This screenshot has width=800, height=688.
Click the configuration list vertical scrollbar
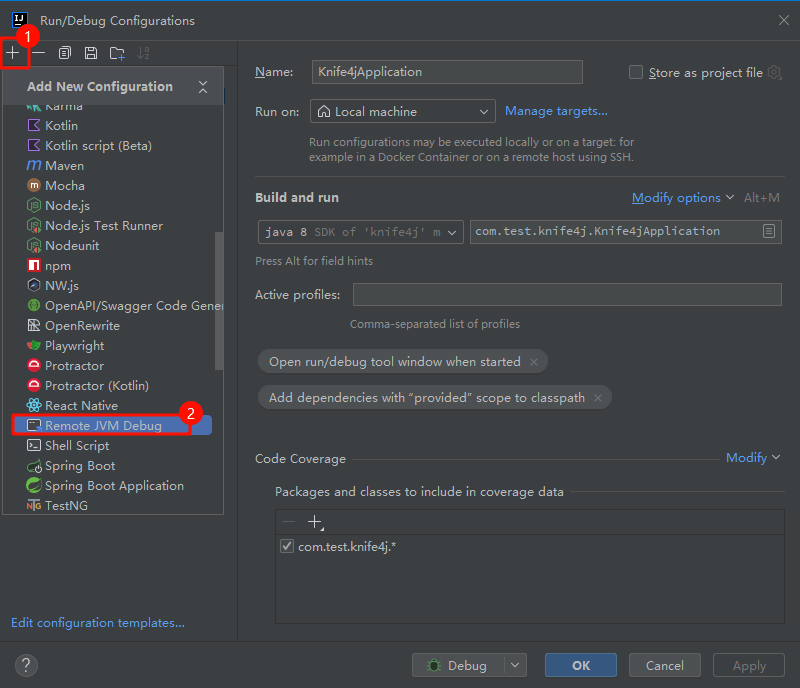(x=219, y=300)
